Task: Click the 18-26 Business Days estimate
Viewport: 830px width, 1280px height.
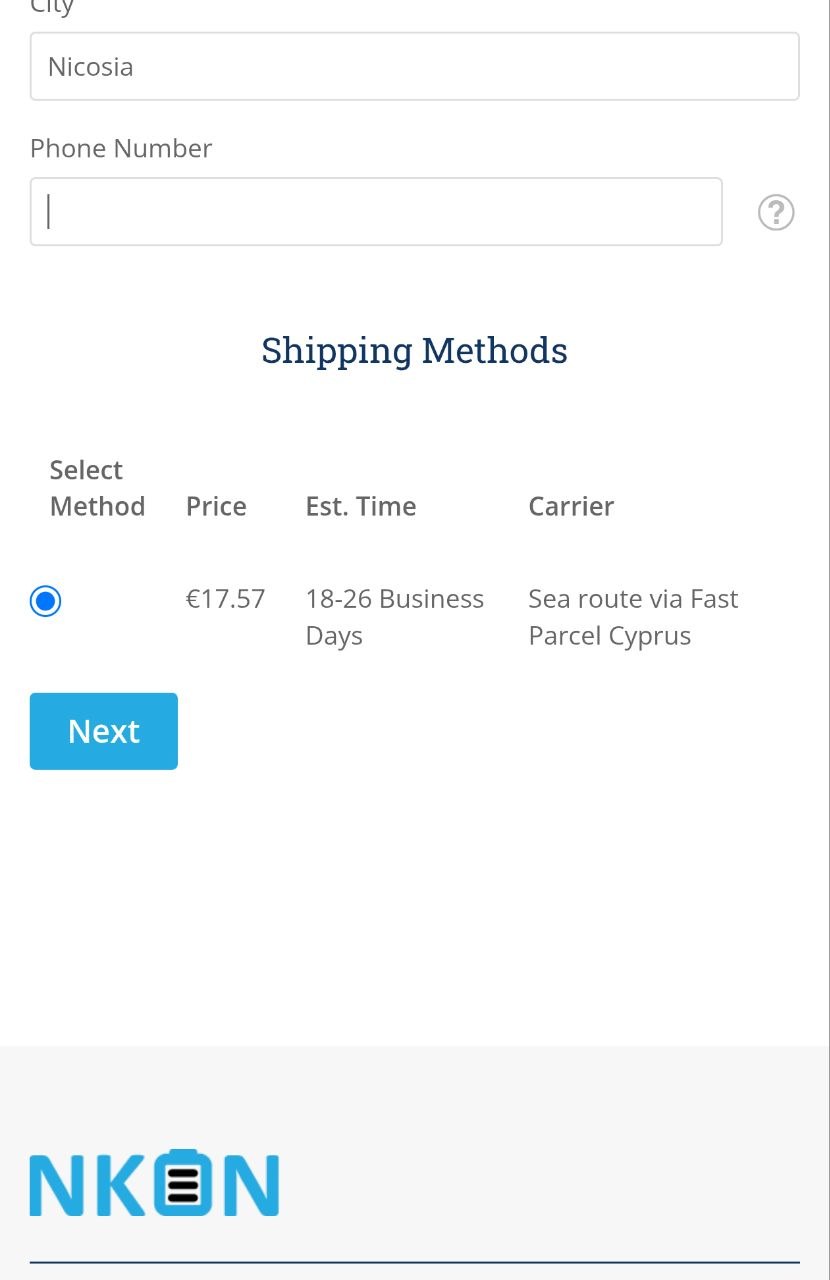Action: click(x=394, y=617)
